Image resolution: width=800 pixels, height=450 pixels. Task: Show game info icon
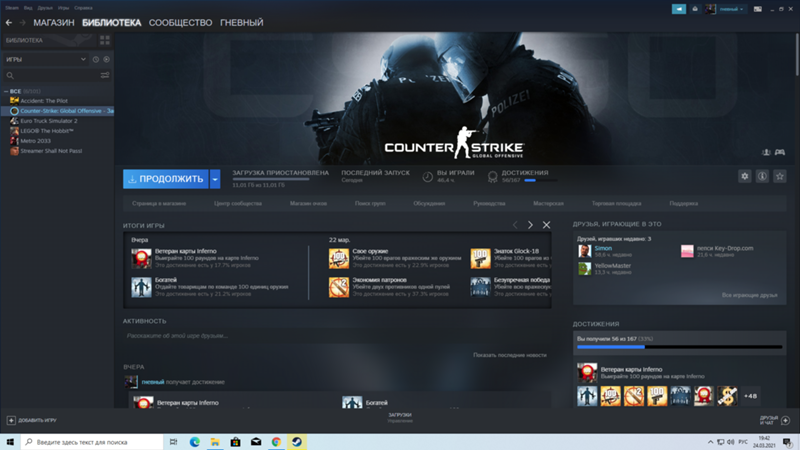click(x=762, y=176)
